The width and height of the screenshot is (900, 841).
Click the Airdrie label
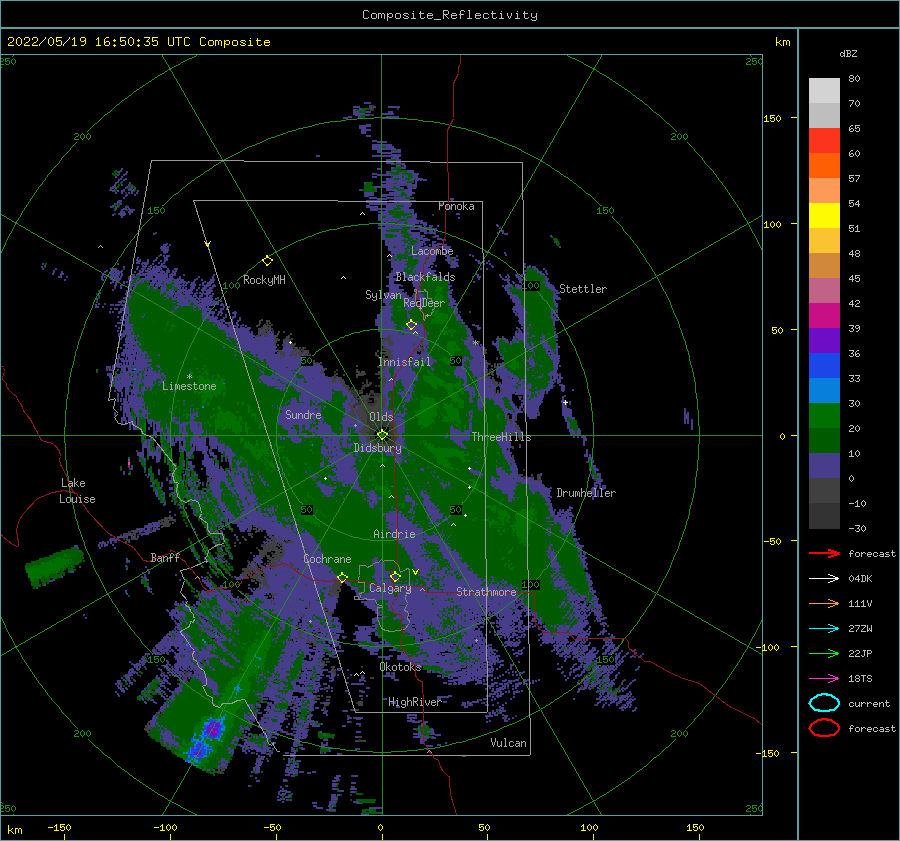click(394, 534)
